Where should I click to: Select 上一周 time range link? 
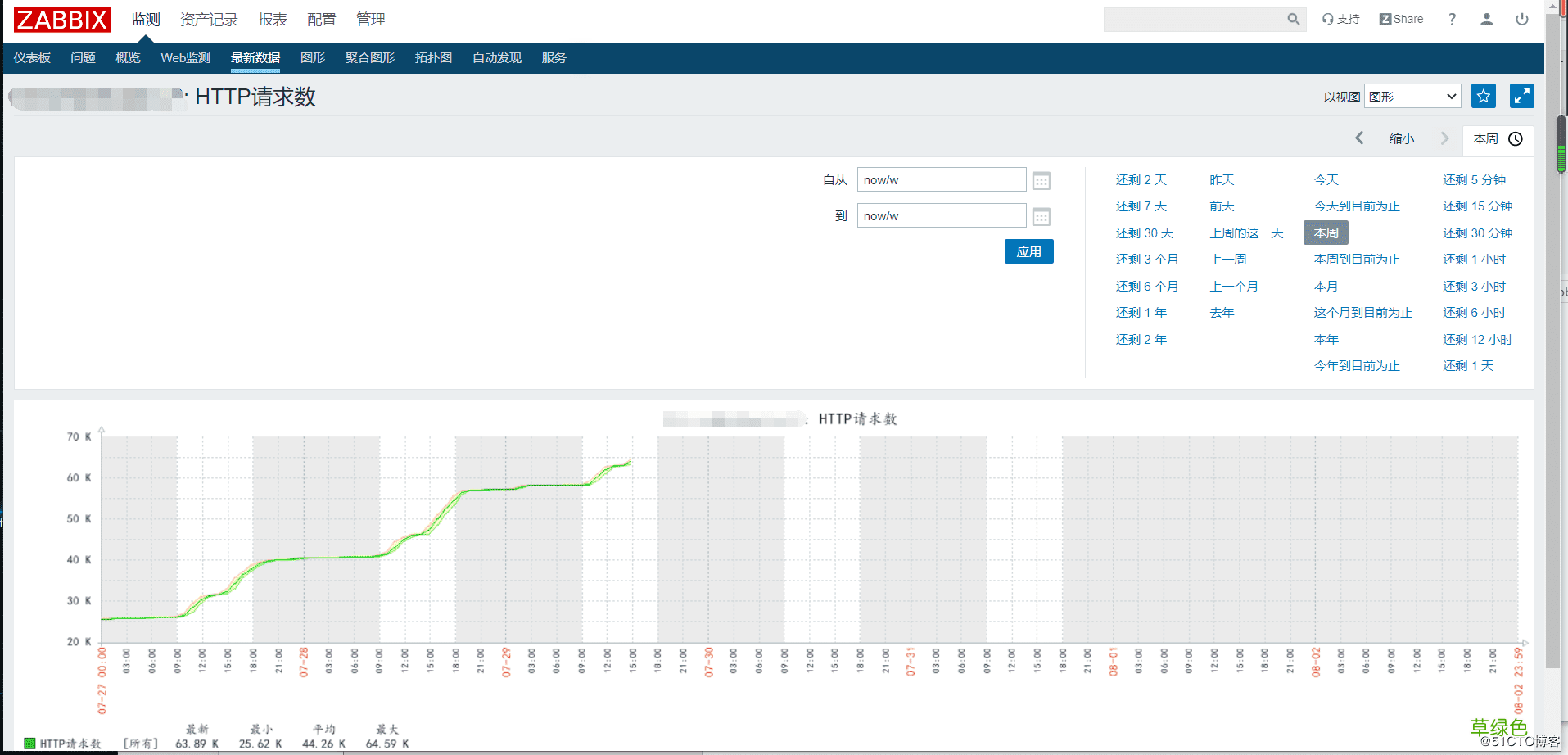pyautogui.click(x=1227, y=260)
